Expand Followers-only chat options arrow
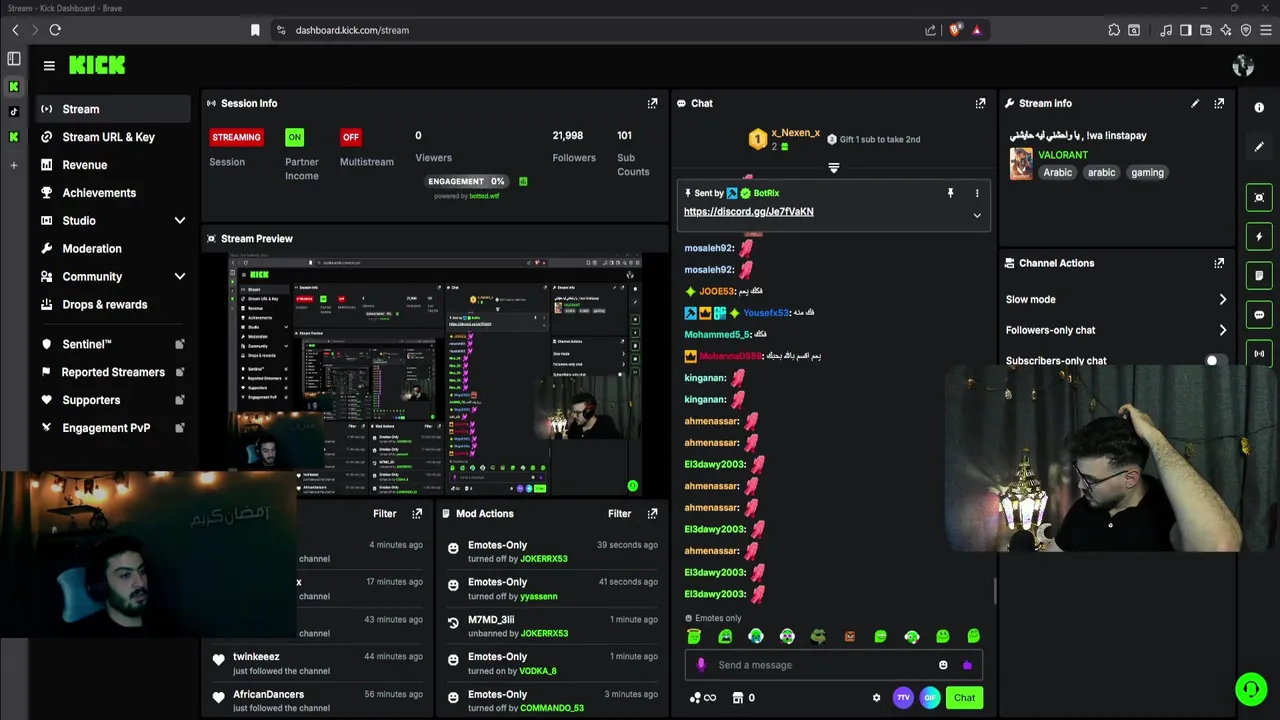 pyautogui.click(x=1222, y=330)
